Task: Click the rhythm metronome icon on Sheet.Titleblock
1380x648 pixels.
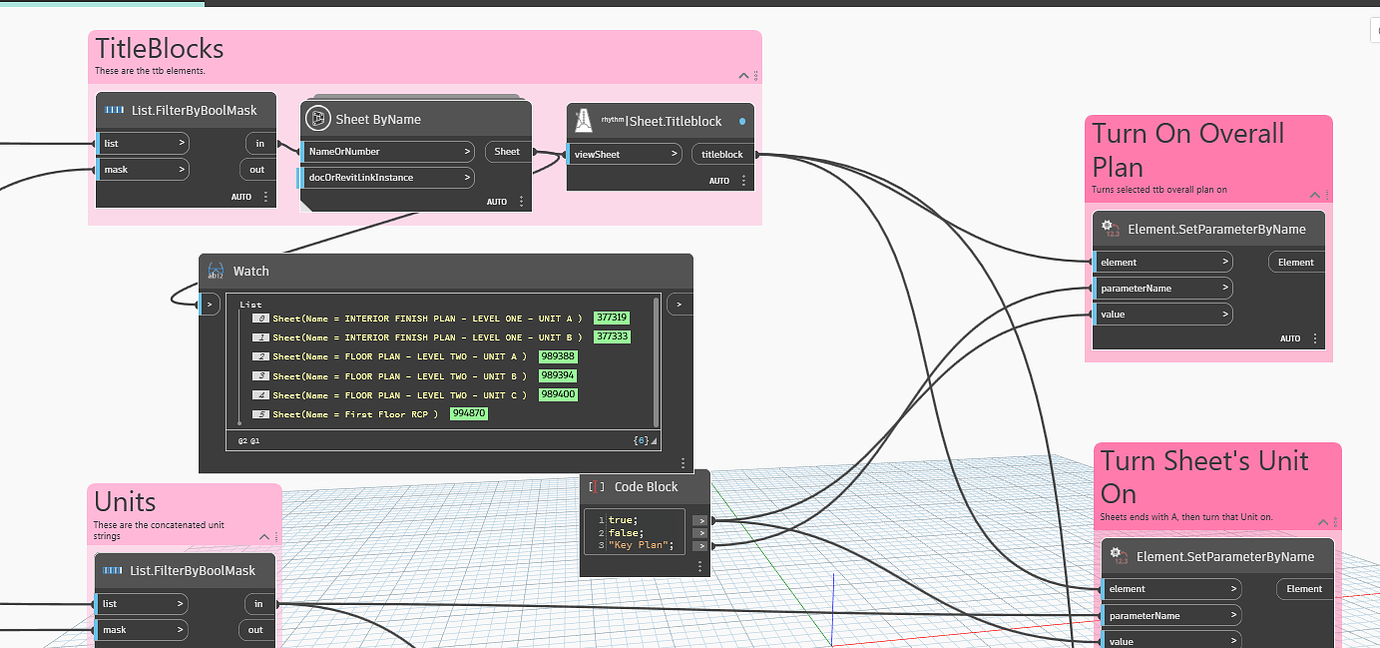Action: click(584, 121)
